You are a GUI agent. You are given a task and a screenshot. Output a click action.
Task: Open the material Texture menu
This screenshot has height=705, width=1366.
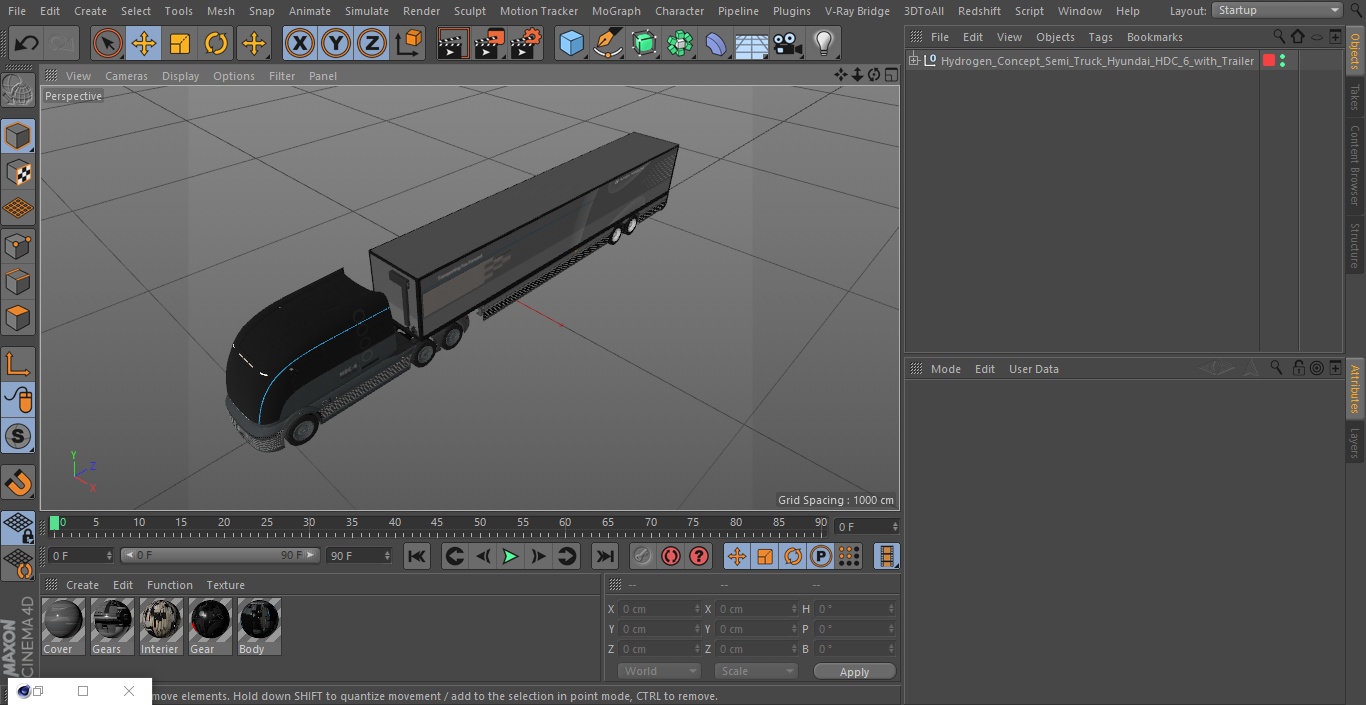[225, 585]
